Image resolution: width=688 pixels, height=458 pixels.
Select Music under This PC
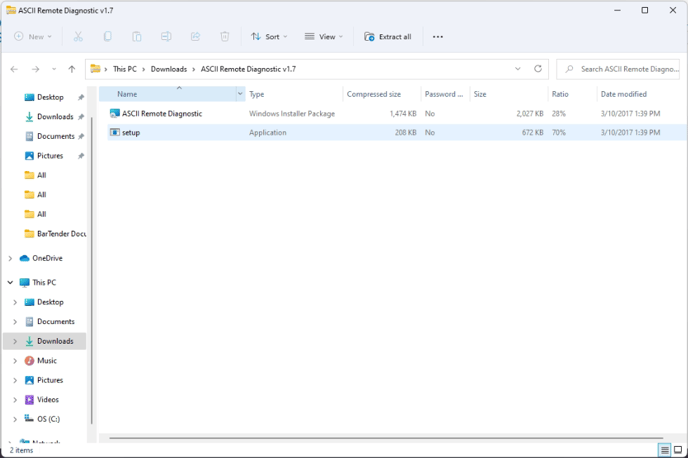(47, 361)
